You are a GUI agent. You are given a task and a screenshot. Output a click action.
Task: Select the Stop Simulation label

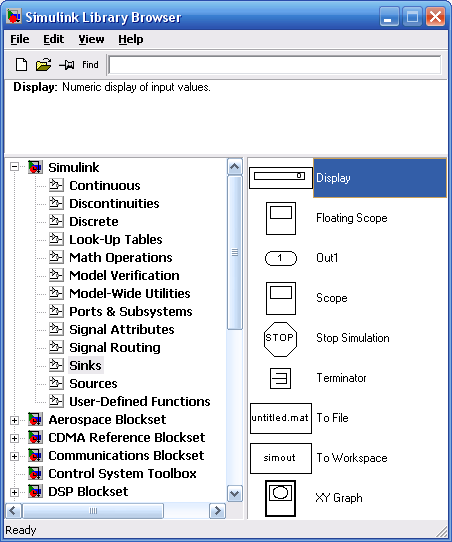click(x=352, y=338)
